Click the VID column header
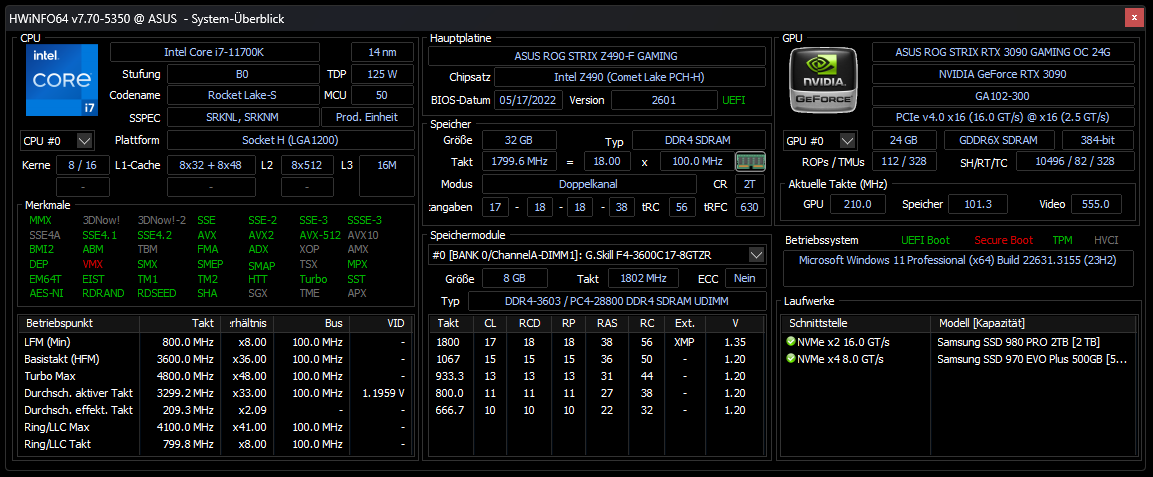 pyautogui.click(x=381, y=323)
